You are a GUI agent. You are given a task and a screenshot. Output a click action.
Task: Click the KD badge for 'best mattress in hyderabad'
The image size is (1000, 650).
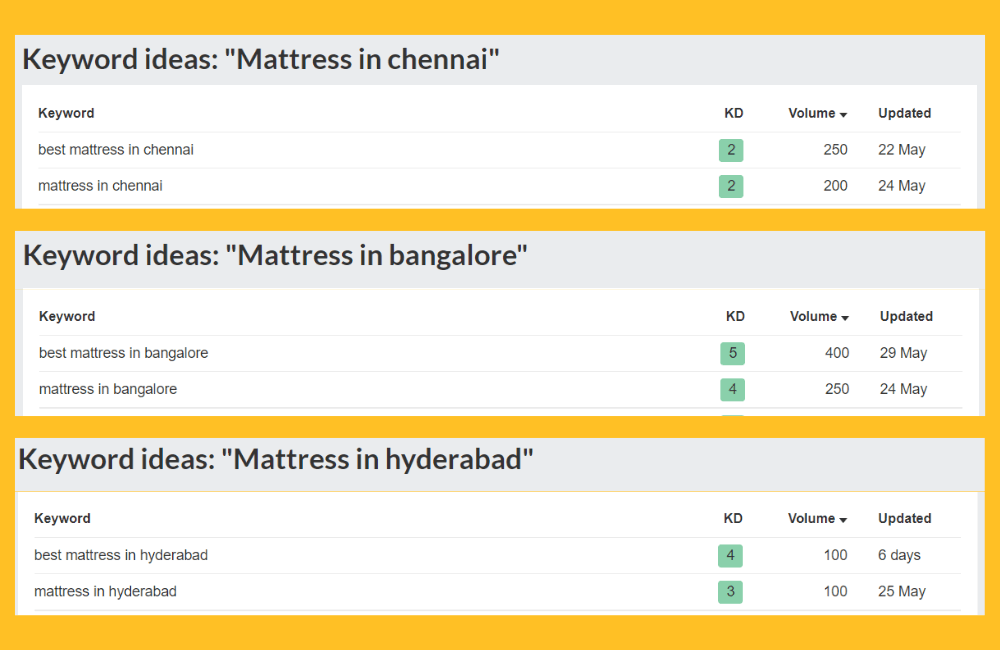pos(730,555)
